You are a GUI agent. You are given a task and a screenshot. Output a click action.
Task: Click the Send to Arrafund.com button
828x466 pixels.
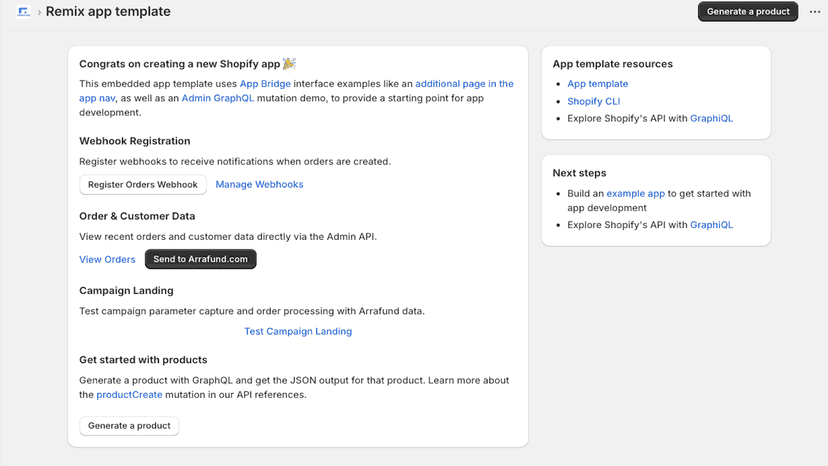click(x=201, y=259)
